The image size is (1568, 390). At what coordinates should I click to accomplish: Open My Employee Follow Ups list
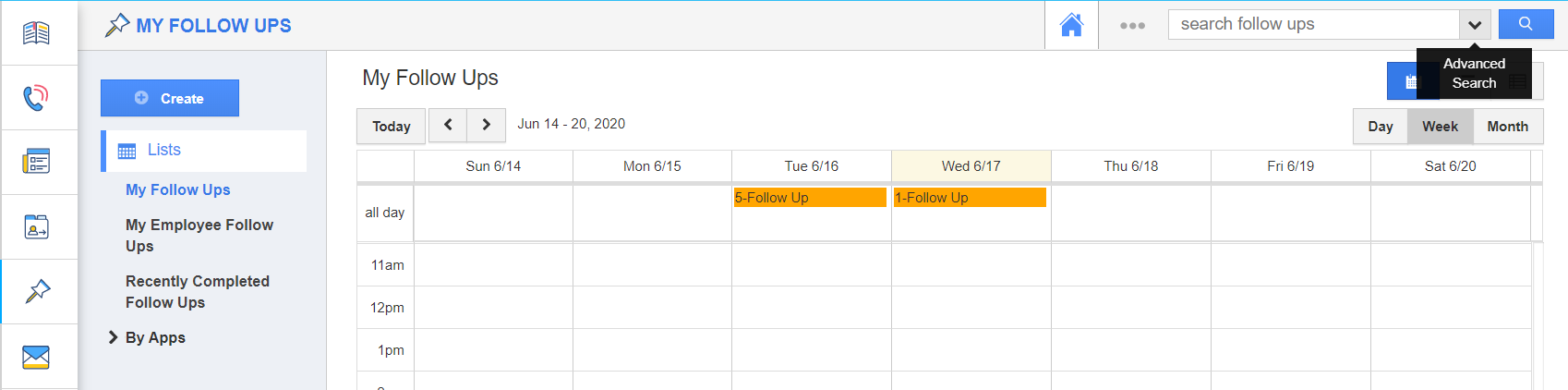[x=199, y=235]
